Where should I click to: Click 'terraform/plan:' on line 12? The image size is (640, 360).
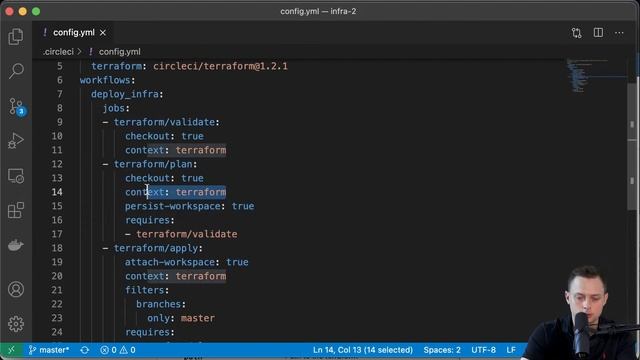[x=156, y=164]
